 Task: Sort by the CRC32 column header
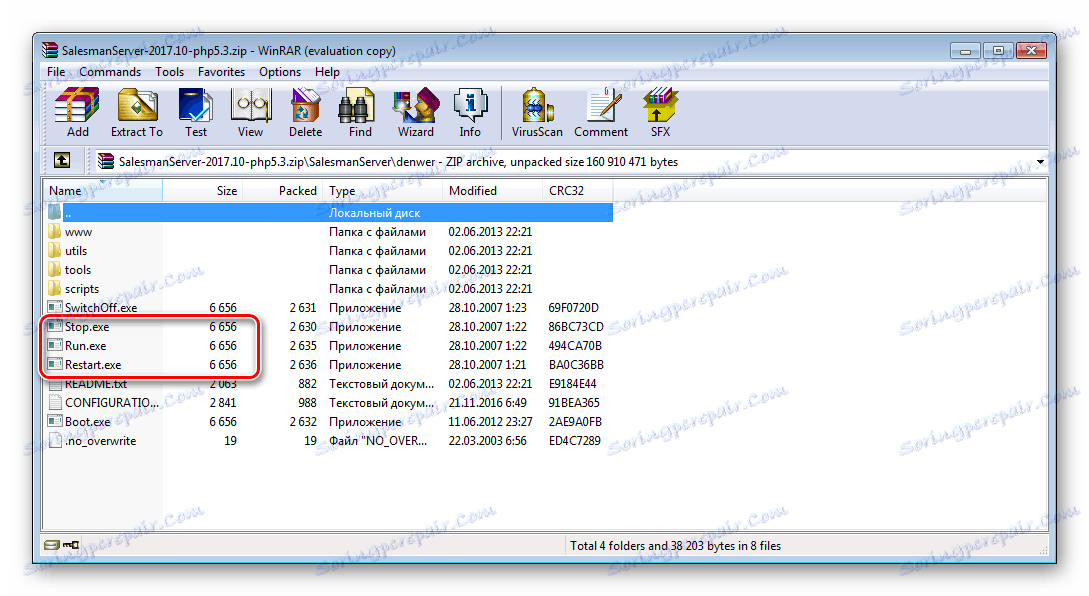pyautogui.click(x=578, y=190)
